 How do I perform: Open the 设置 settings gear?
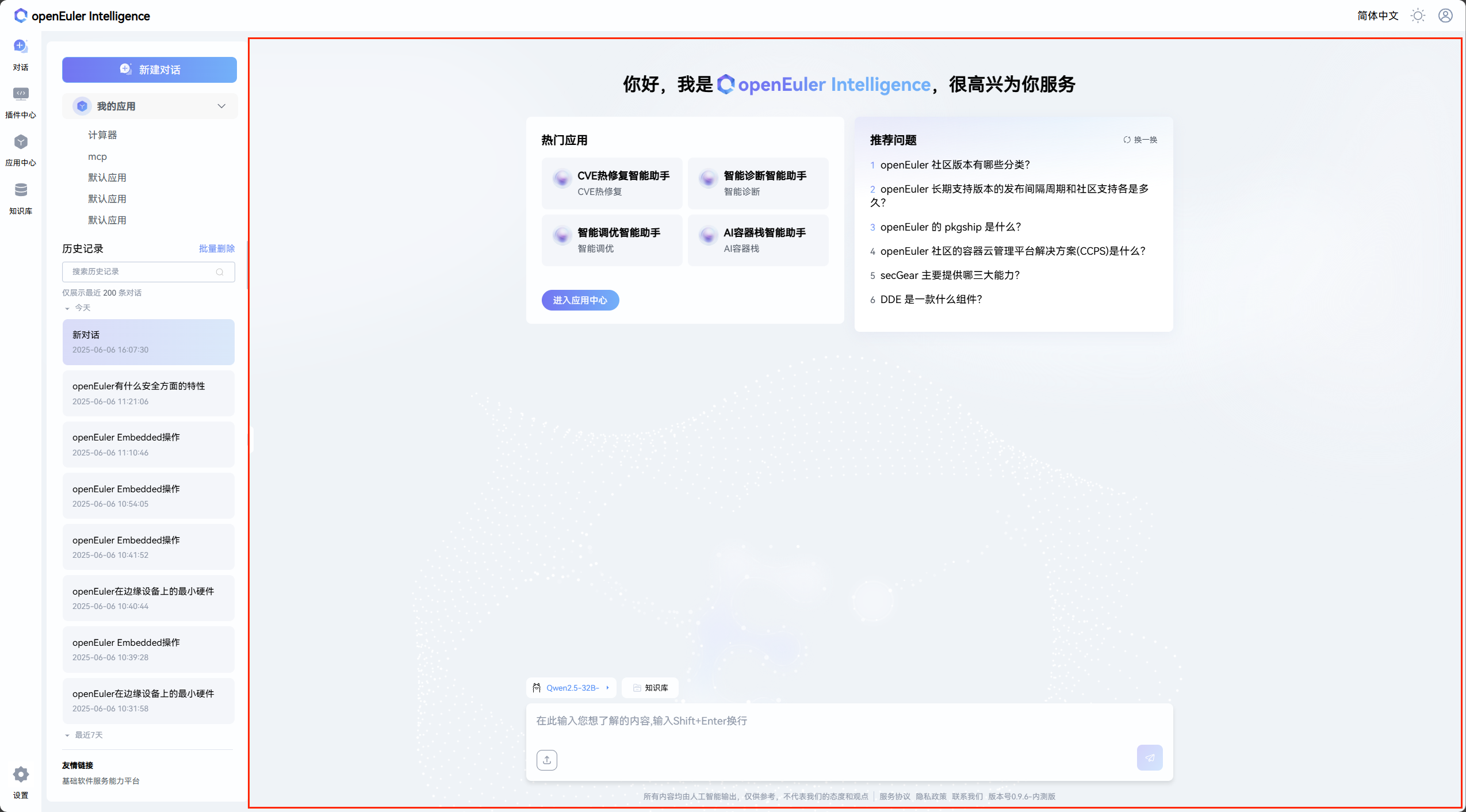[x=21, y=774]
